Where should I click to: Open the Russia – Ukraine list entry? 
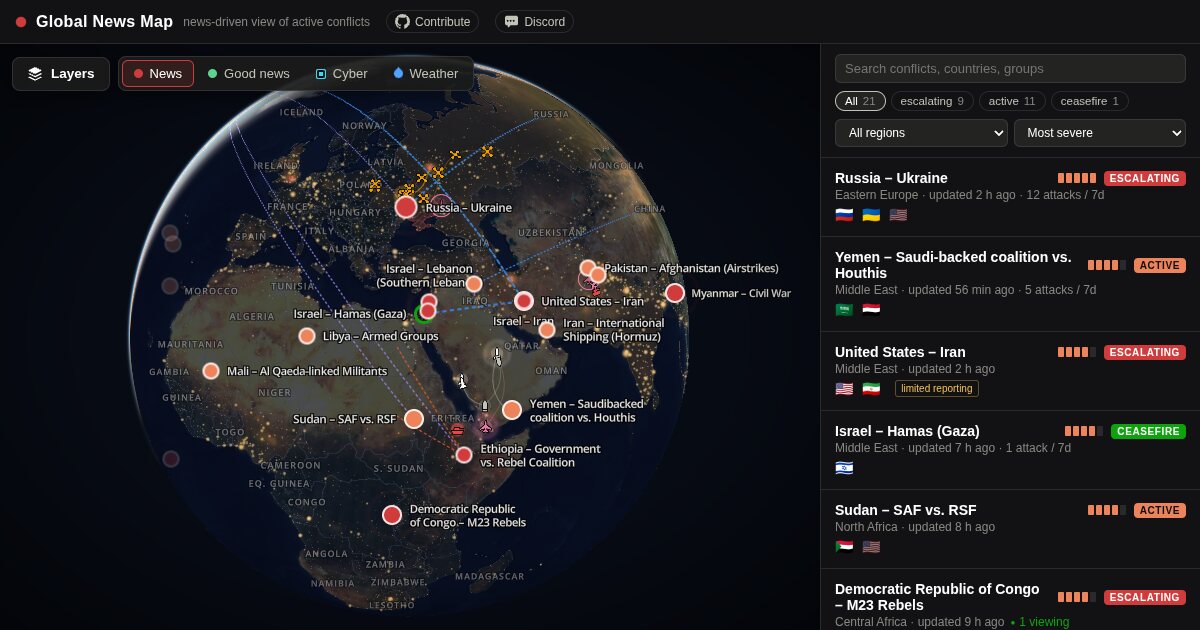pos(1010,197)
